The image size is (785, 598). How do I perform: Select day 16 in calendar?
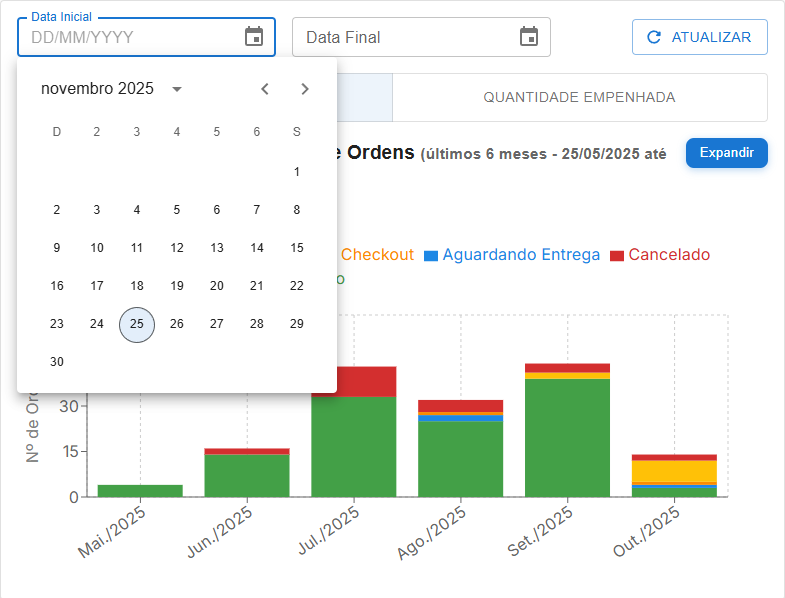[x=57, y=286]
